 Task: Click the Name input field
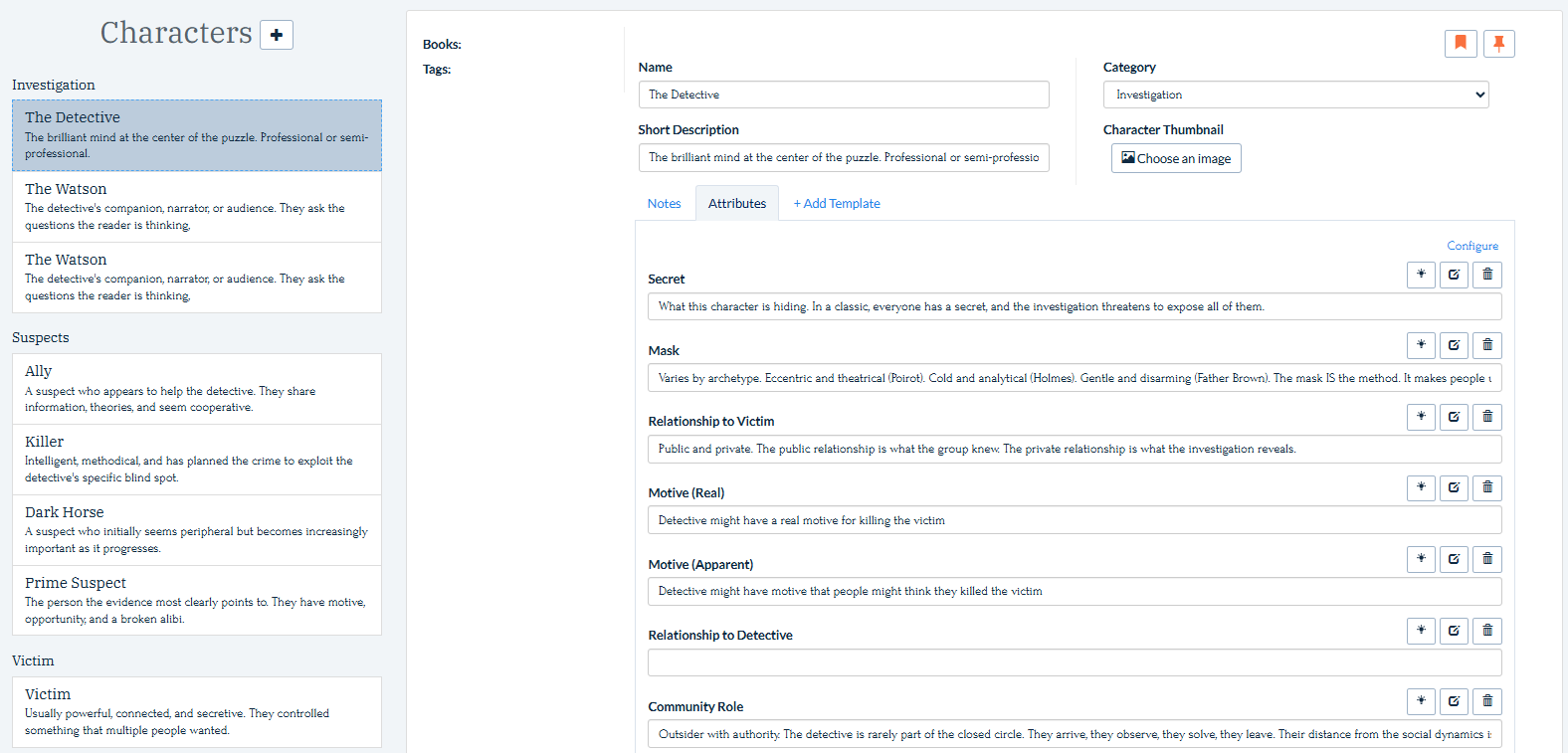(844, 94)
